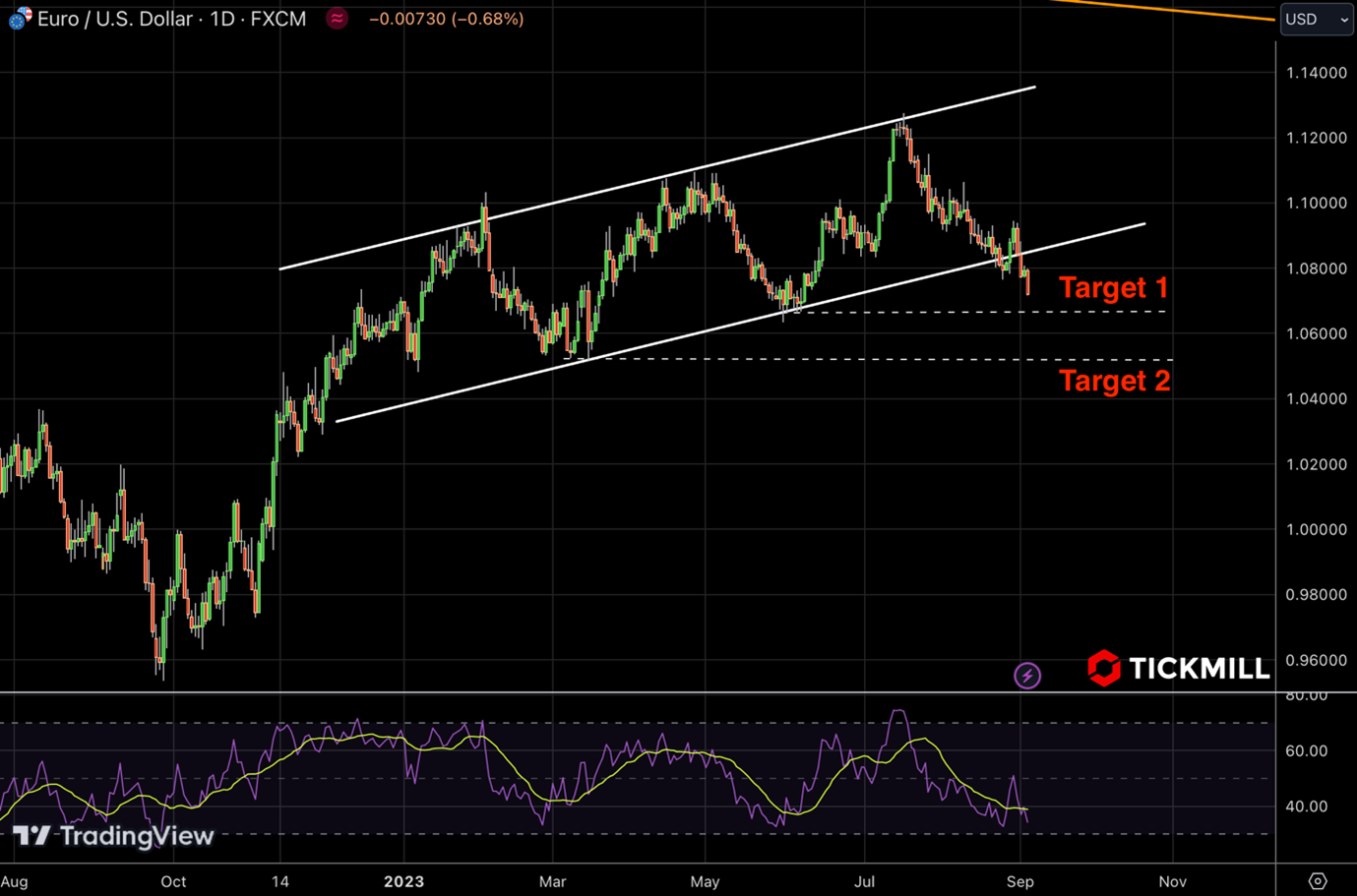1357x896 pixels.
Task: Click the RSI 40.00 scale label
Action: [x=1307, y=806]
